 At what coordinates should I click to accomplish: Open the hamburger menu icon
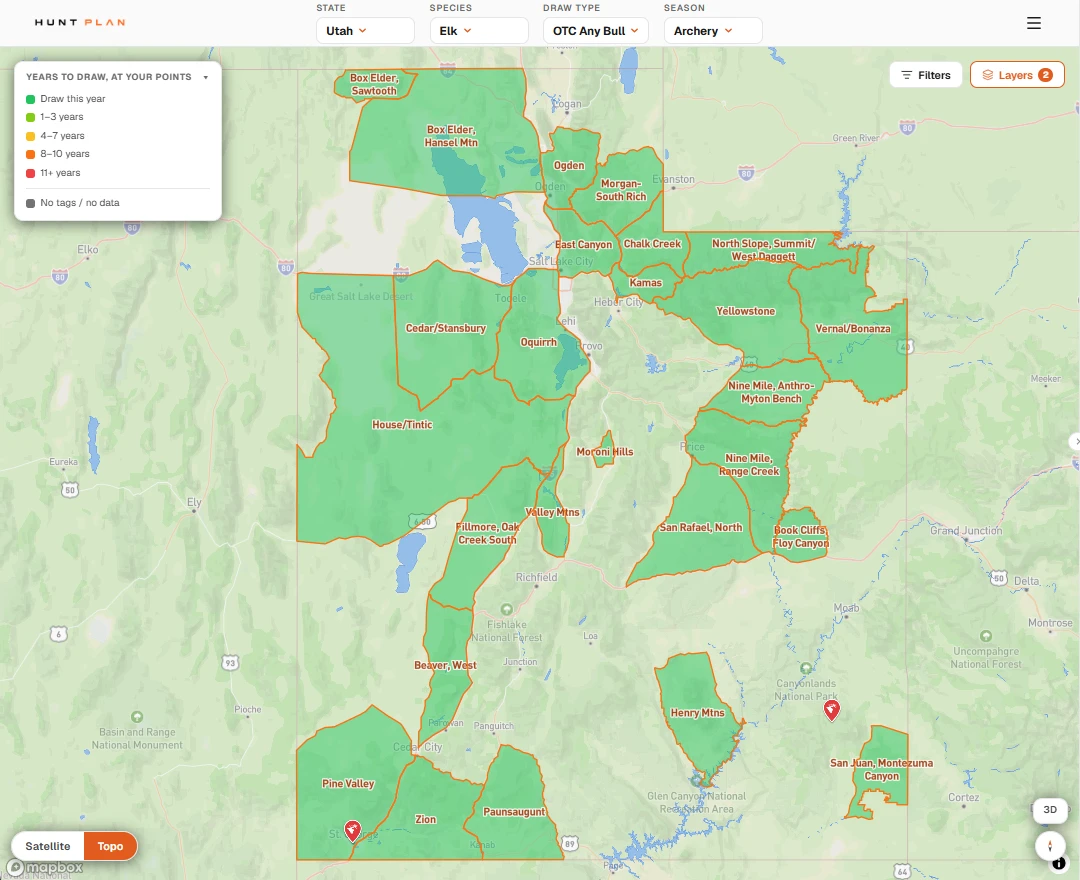(x=1033, y=23)
